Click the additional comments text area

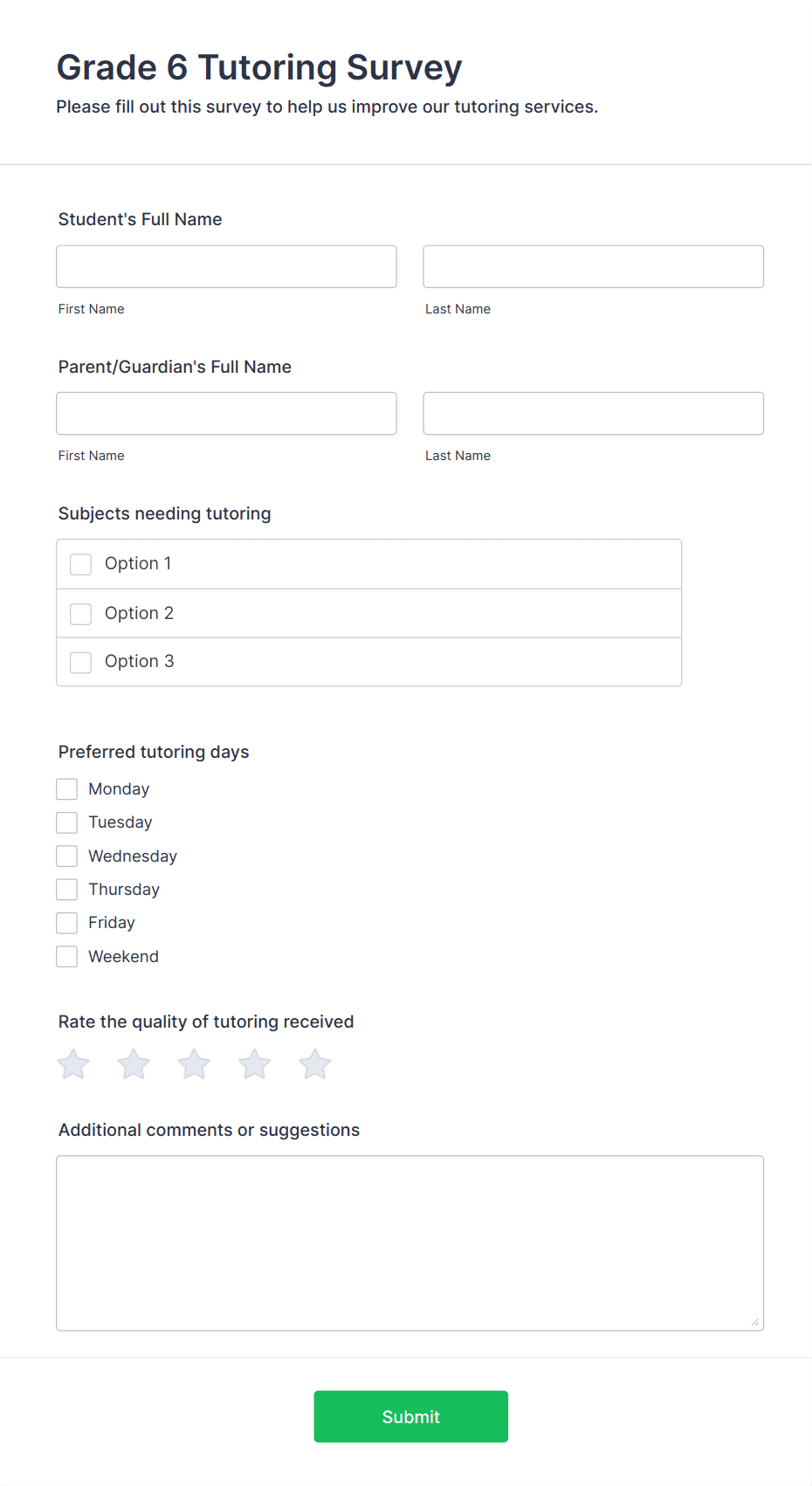click(x=409, y=1242)
